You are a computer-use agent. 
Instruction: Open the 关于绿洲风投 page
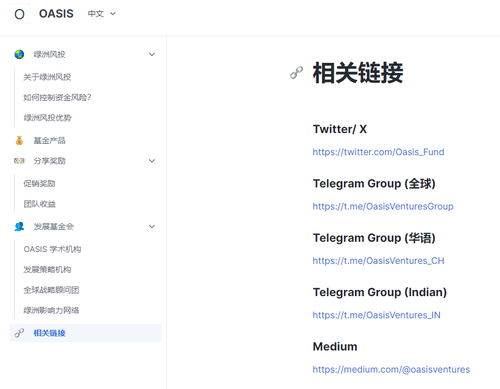click(47, 77)
